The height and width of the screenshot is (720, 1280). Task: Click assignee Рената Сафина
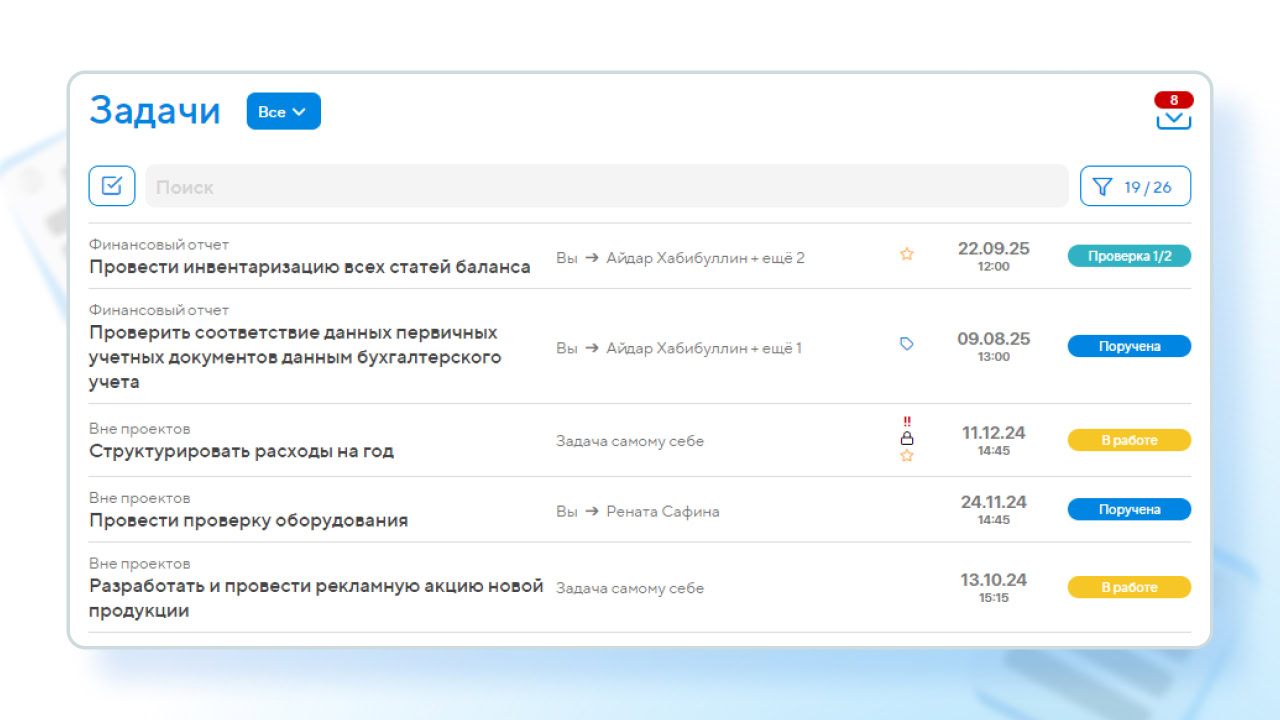[x=665, y=511]
